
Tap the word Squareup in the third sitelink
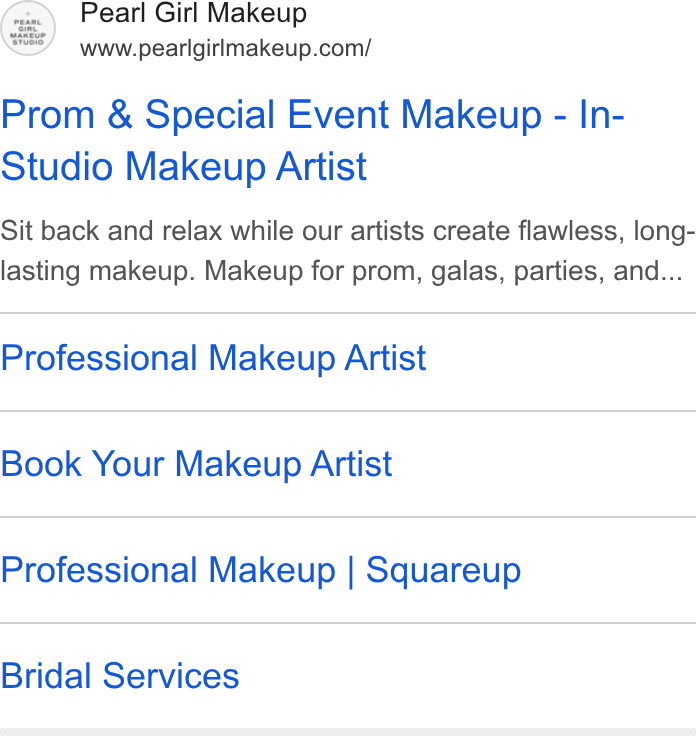tap(444, 571)
